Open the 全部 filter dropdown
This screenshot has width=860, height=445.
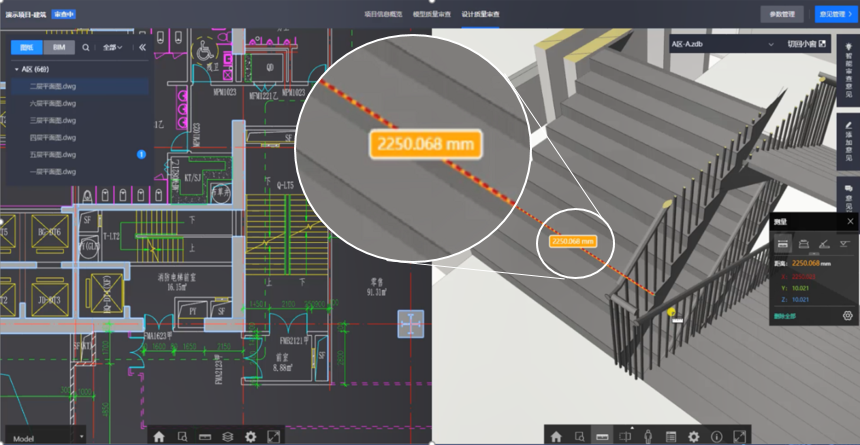point(114,47)
